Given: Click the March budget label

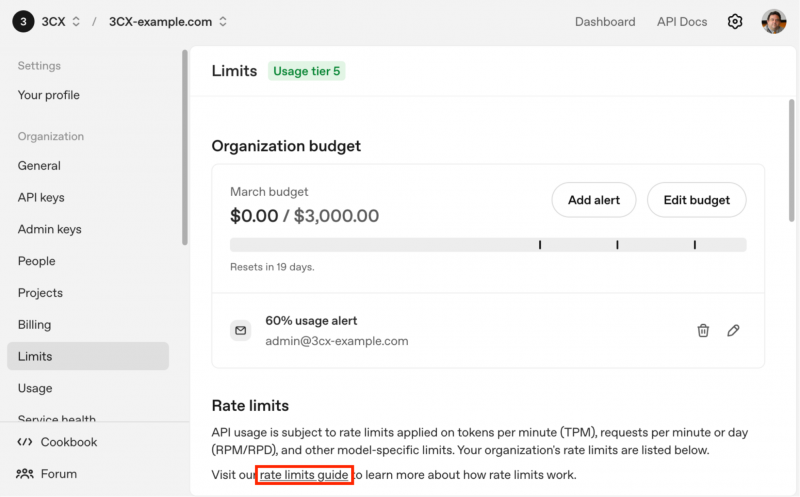Looking at the screenshot, I should (x=269, y=192).
